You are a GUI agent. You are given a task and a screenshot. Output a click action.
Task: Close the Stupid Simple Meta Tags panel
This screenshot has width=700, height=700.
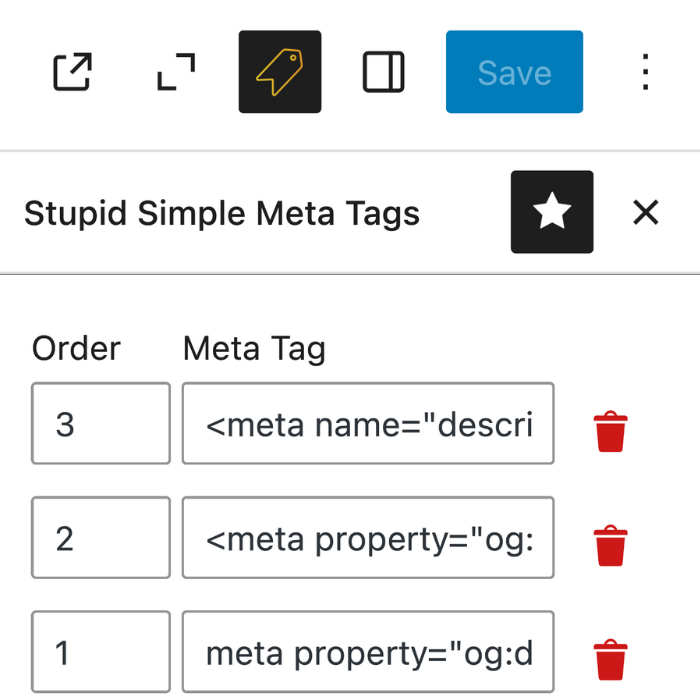646,212
